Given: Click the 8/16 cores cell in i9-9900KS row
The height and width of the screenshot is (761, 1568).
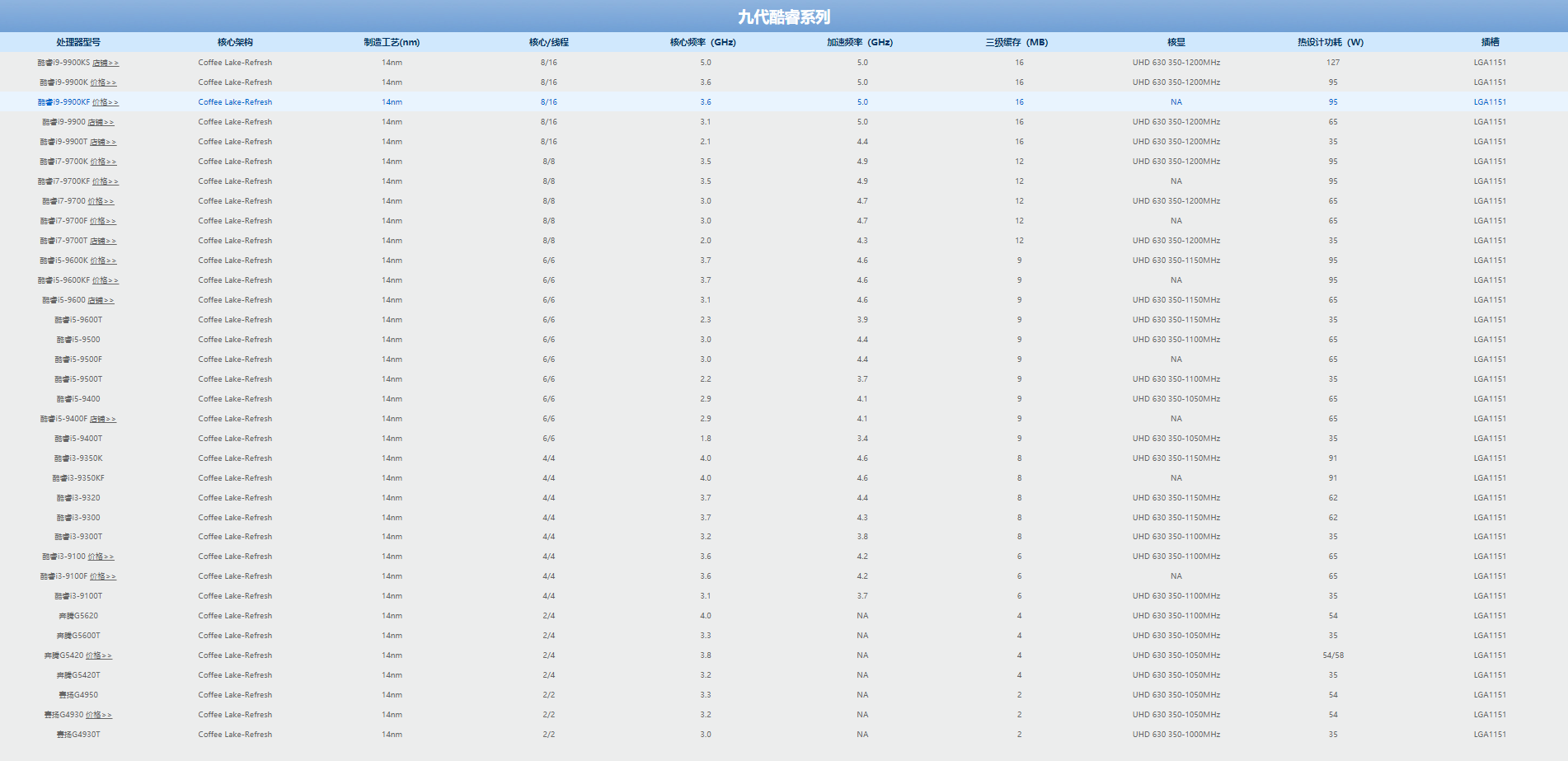Looking at the screenshot, I should click(x=549, y=63).
